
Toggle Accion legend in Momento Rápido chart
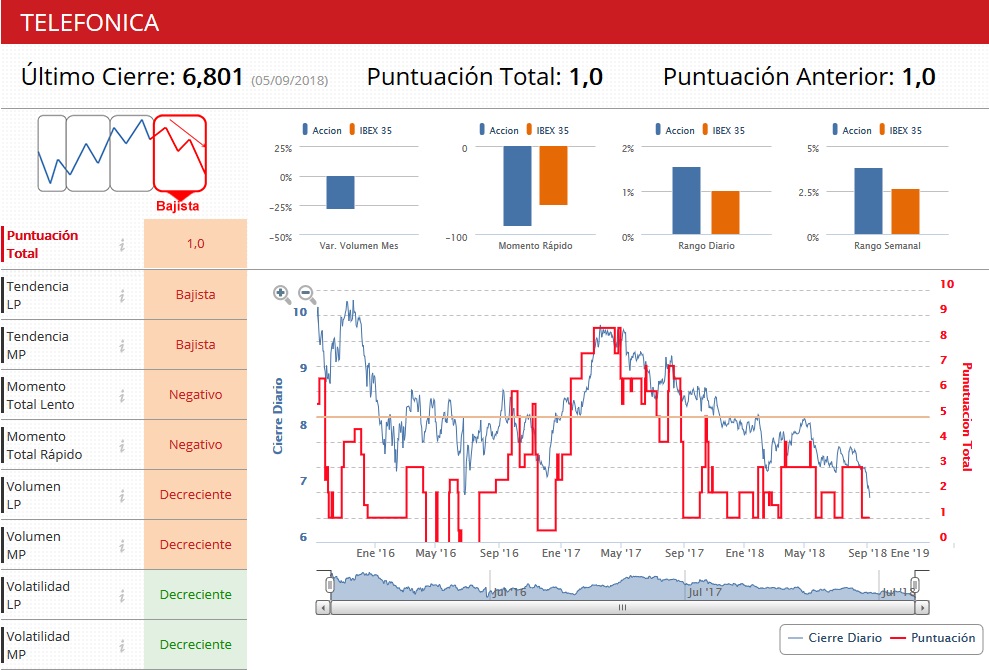click(x=499, y=130)
